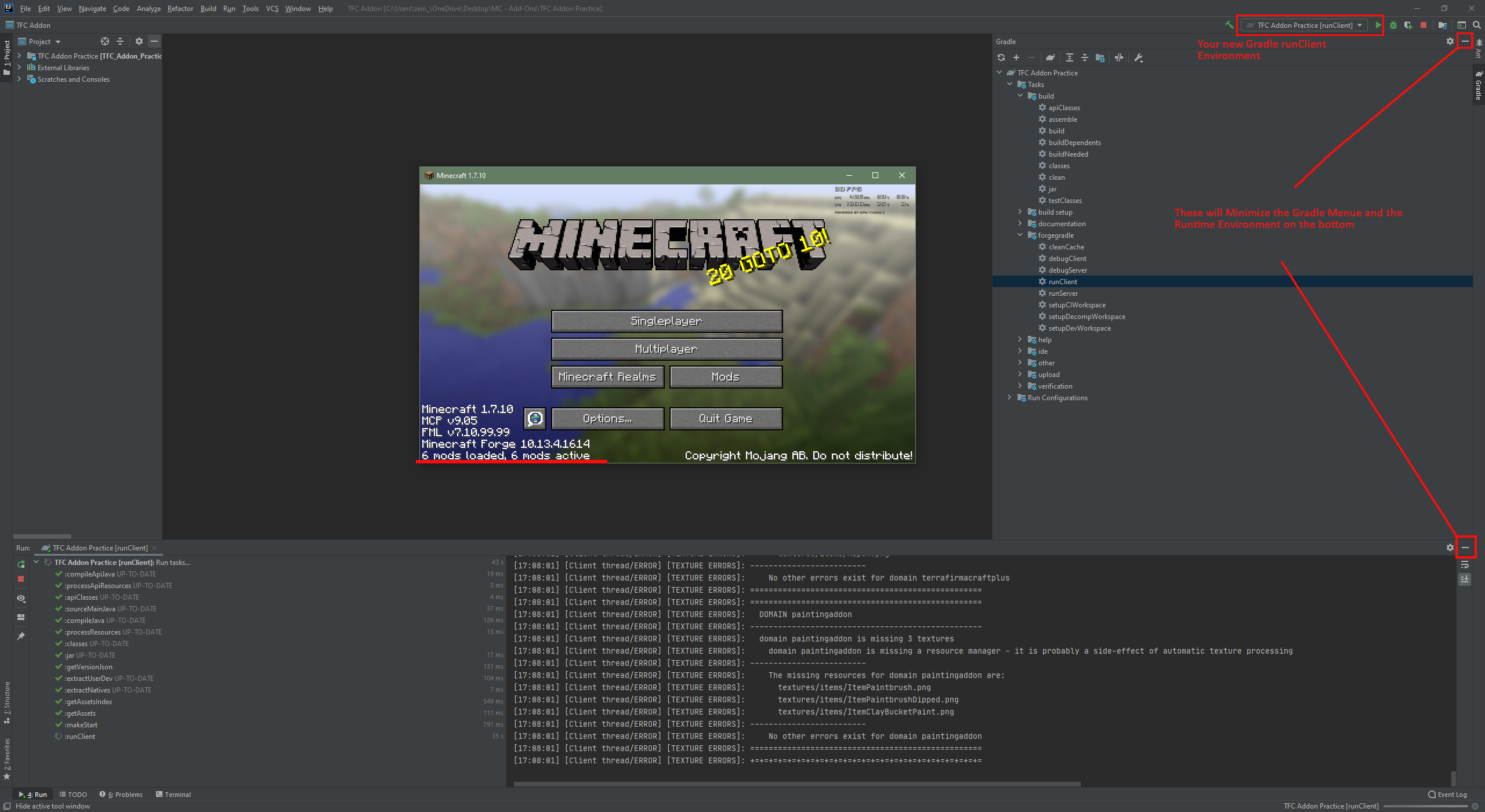Start debugging with the green bug icon
The height and width of the screenshot is (812, 1485).
click(1393, 25)
